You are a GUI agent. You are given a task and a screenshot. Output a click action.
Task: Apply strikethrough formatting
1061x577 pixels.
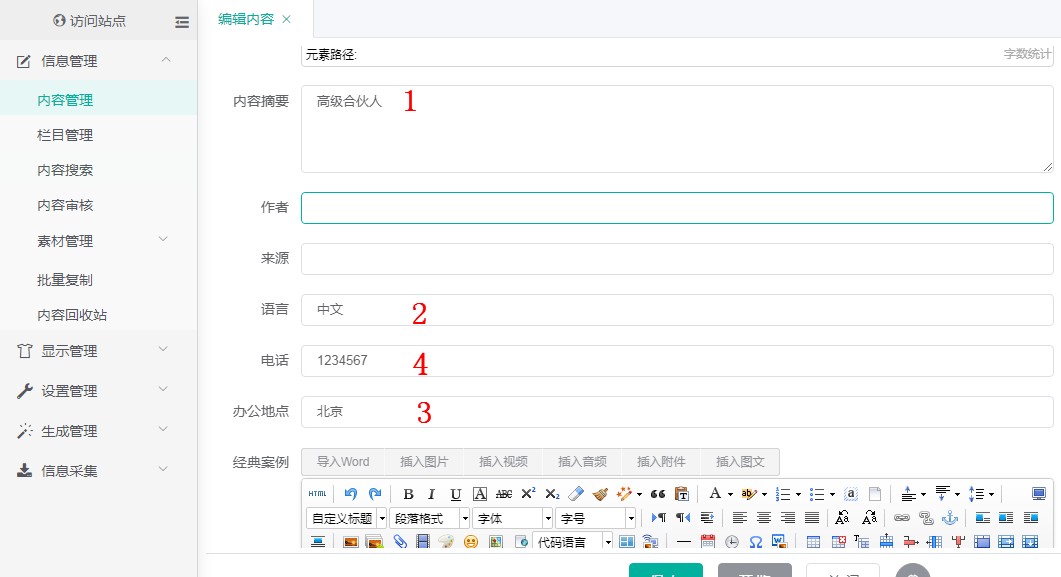click(x=504, y=494)
